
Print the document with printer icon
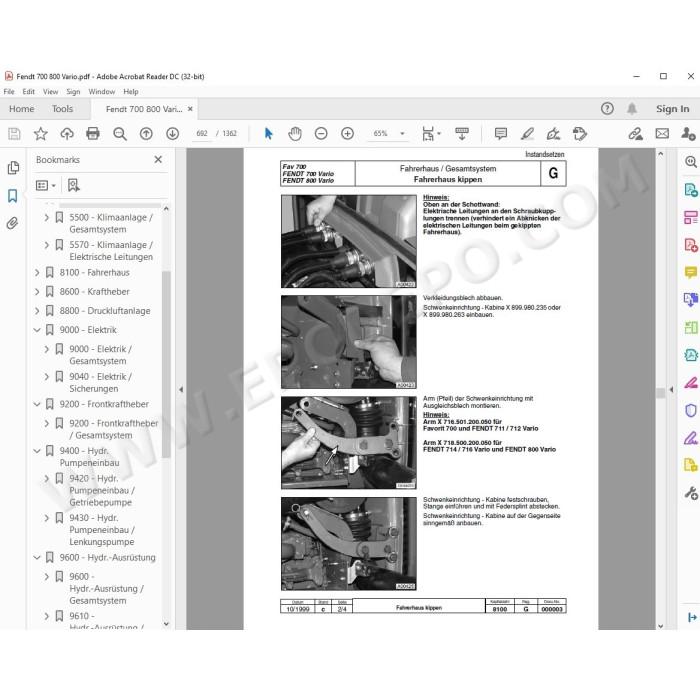pyautogui.click(x=93, y=133)
